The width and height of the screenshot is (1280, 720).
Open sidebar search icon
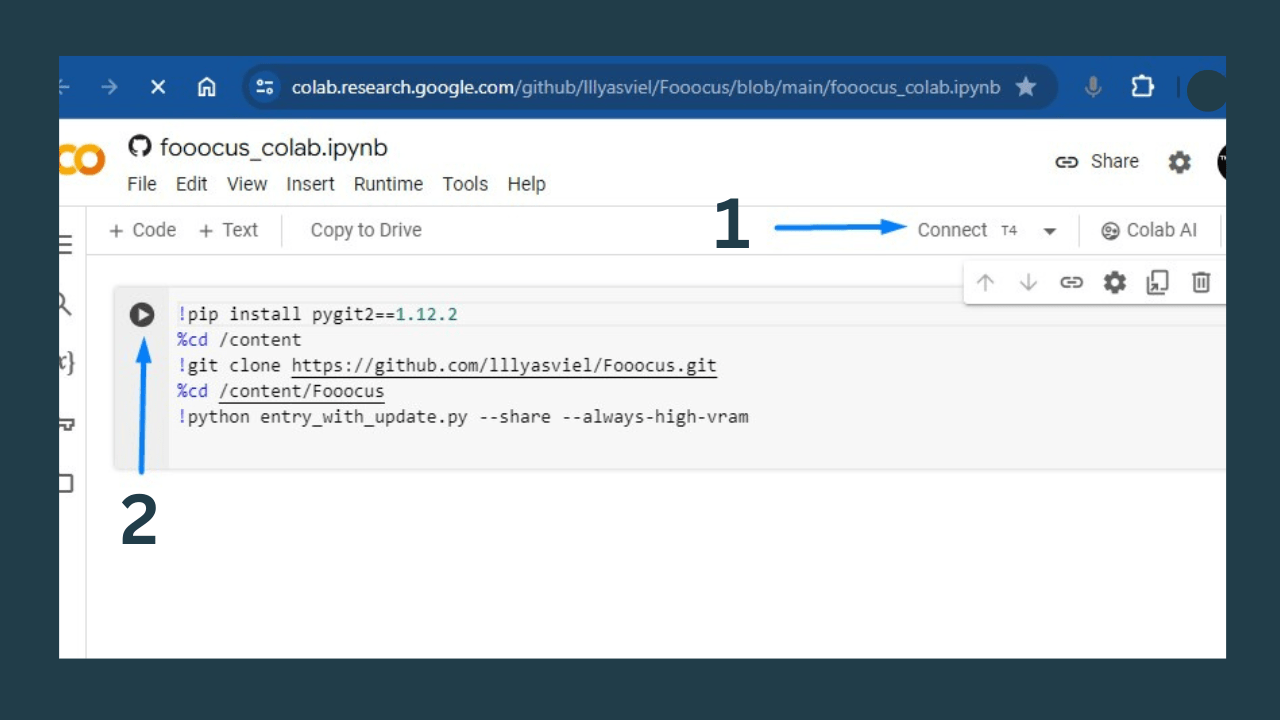click(64, 304)
